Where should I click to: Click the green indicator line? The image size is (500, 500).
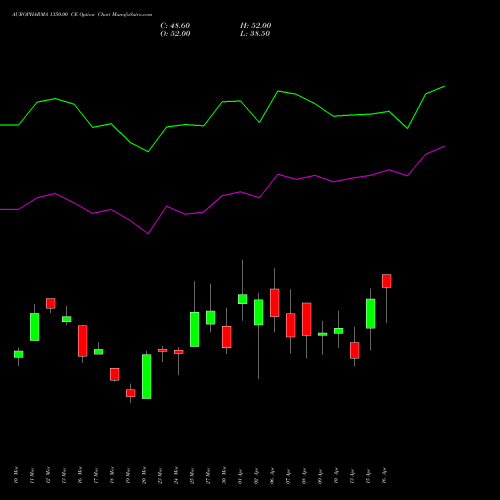click(x=222, y=102)
